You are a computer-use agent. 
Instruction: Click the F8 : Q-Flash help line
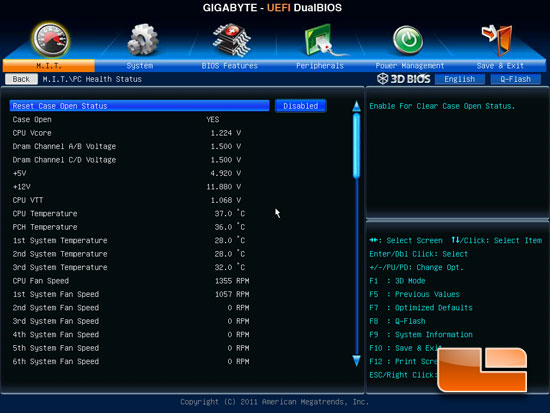[397, 321]
